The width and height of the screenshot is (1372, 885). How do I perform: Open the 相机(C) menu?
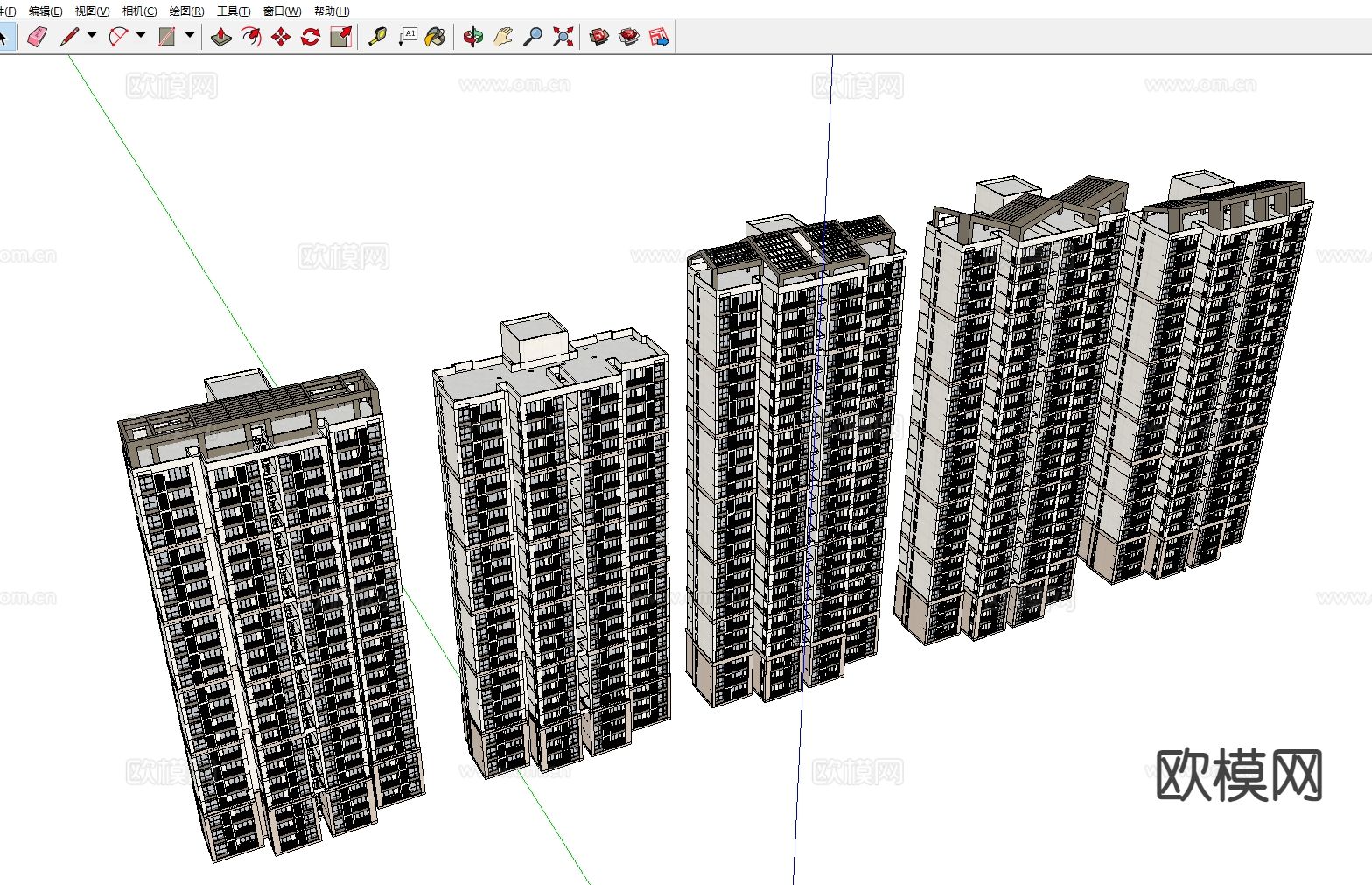pos(139,11)
